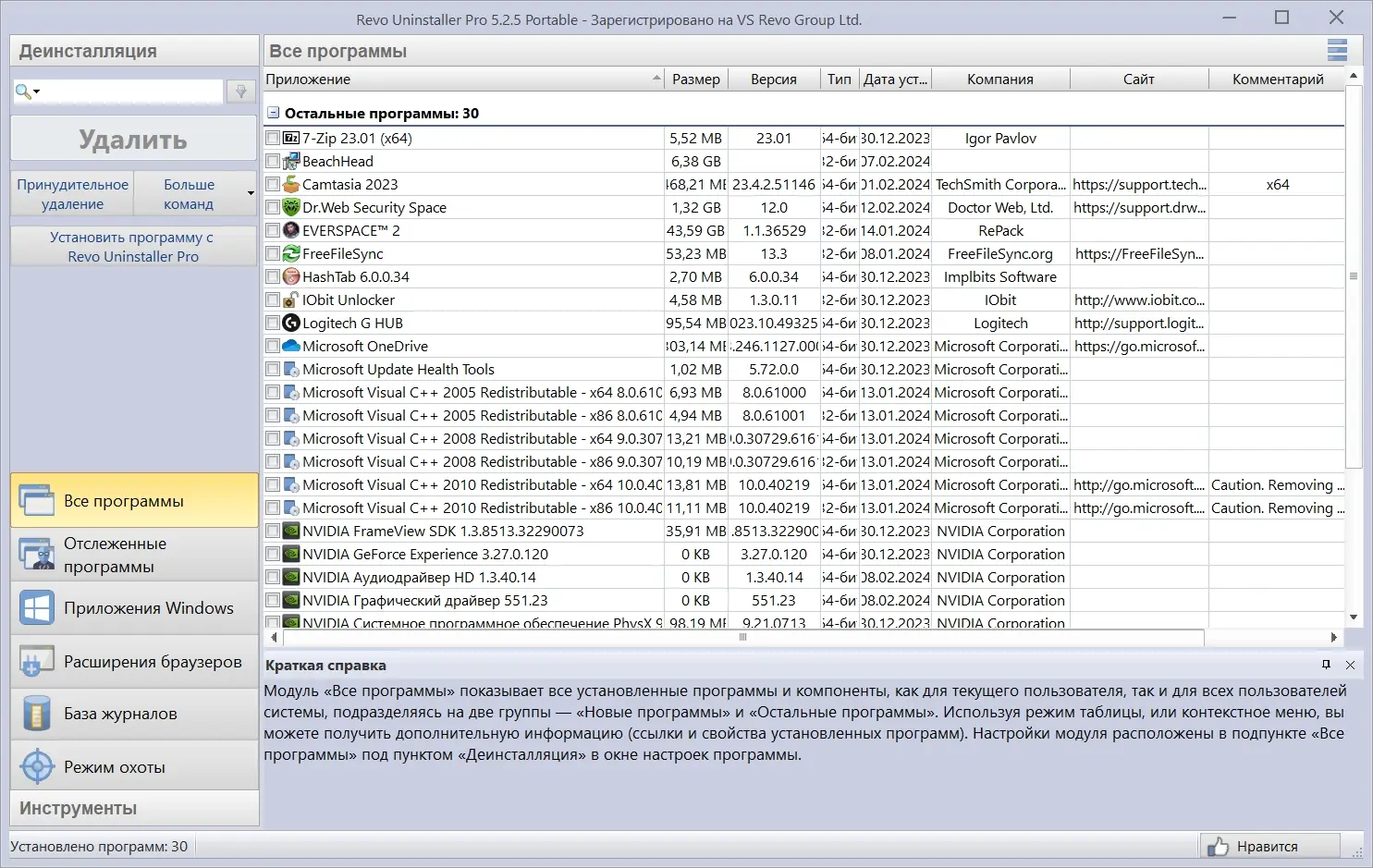Check the NVIDIA GeForce Experience checkbox

273,554
